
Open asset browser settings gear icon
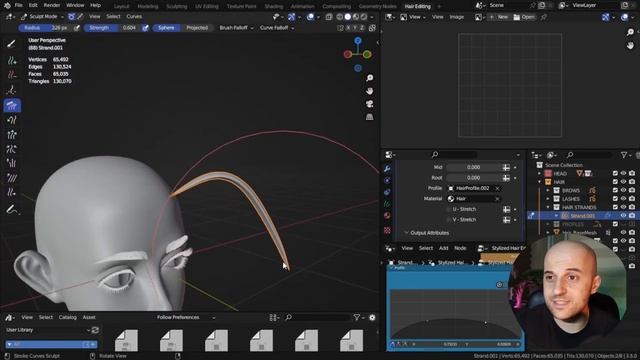tap(372, 317)
